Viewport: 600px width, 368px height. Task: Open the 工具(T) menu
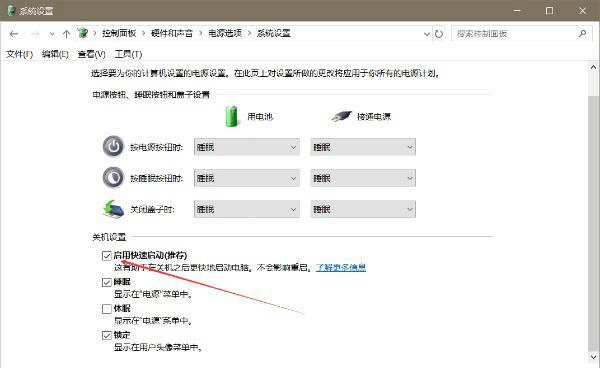coord(128,54)
